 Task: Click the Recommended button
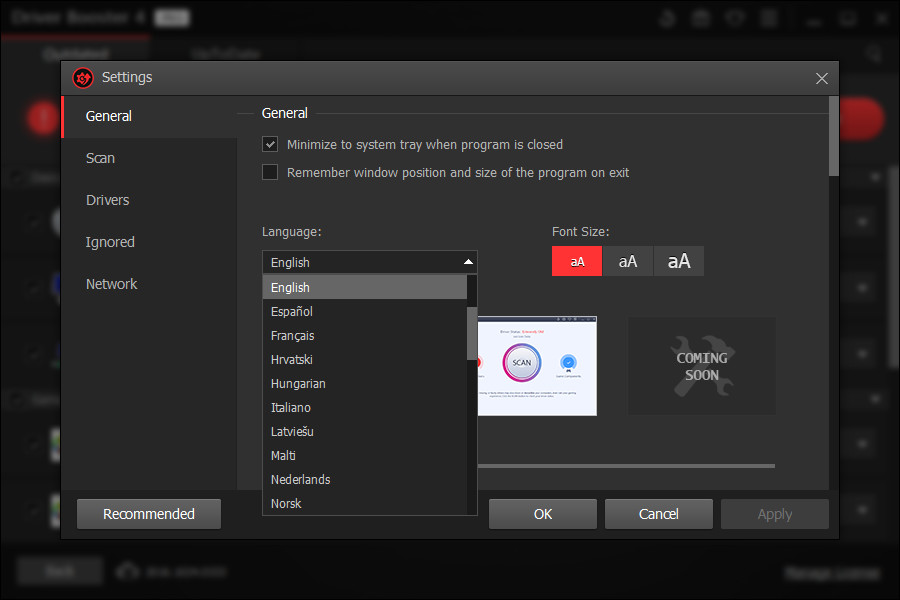148,513
